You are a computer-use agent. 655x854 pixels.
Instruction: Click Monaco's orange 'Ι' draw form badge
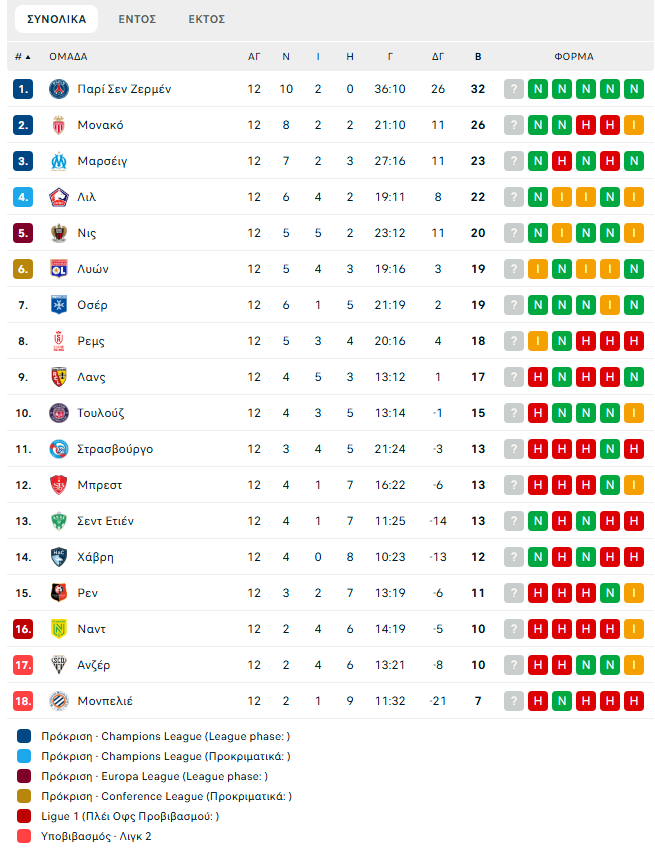point(633,125)
